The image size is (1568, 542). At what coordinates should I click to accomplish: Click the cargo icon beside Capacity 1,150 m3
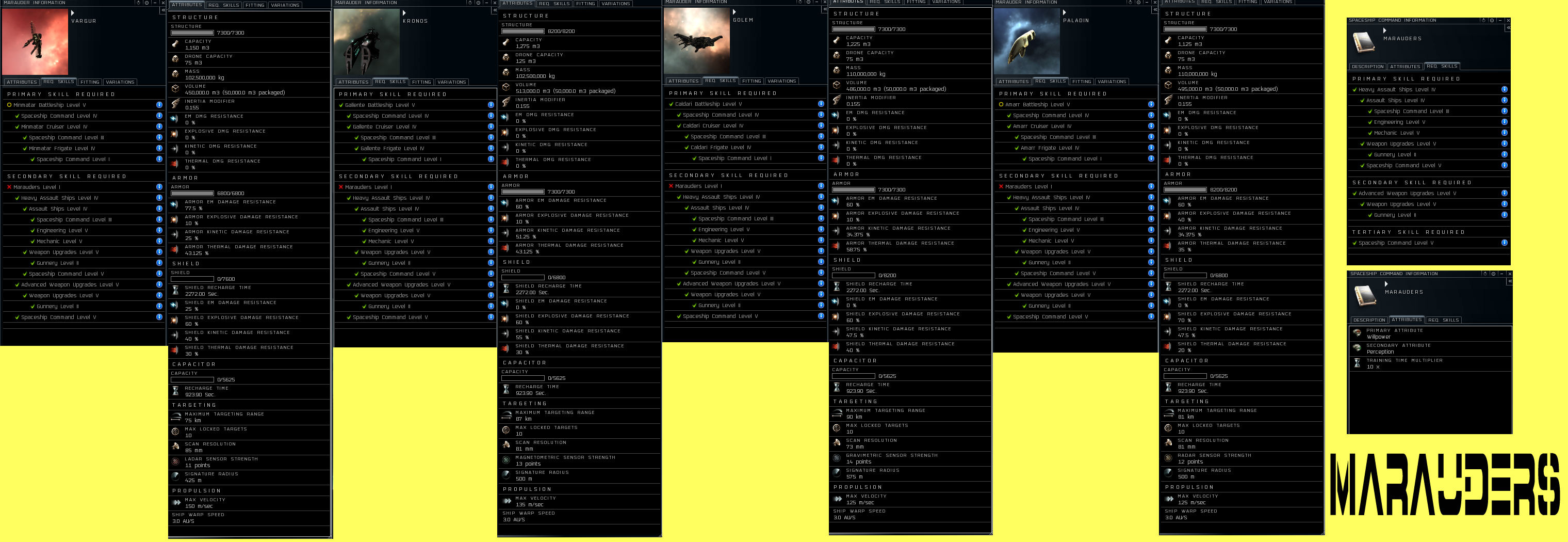pos(175,44)
